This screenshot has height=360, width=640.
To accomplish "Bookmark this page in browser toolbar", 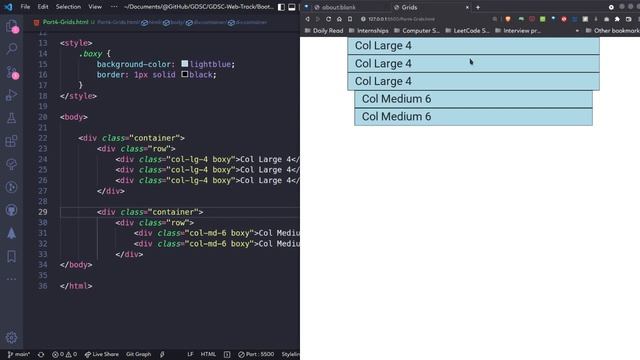I will coord(350,19).
